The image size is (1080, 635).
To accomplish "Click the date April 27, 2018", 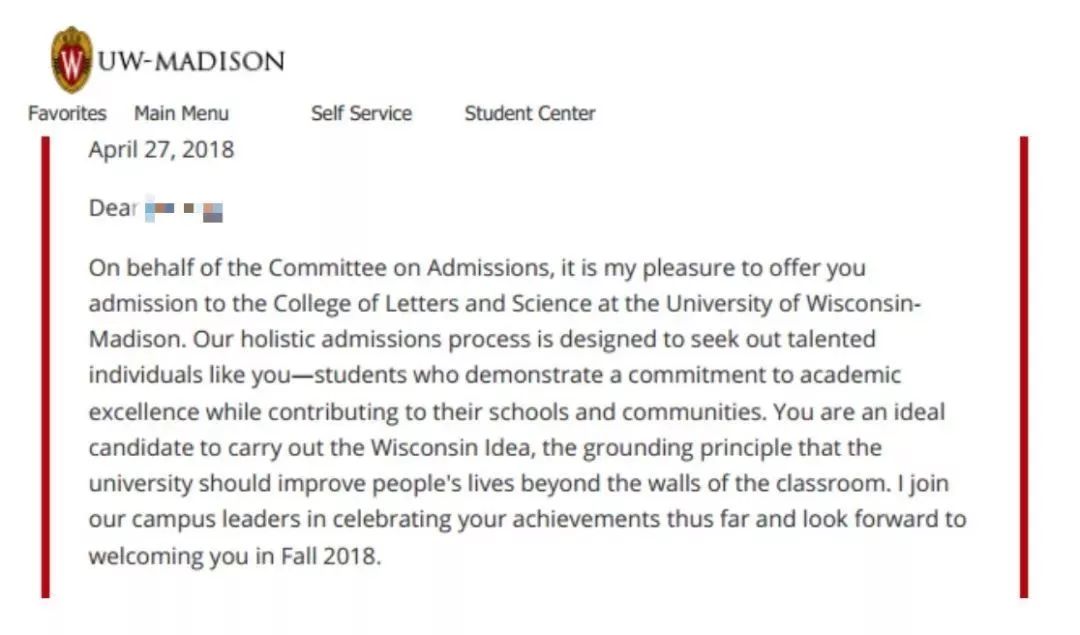I will click(x=161, y=150).
